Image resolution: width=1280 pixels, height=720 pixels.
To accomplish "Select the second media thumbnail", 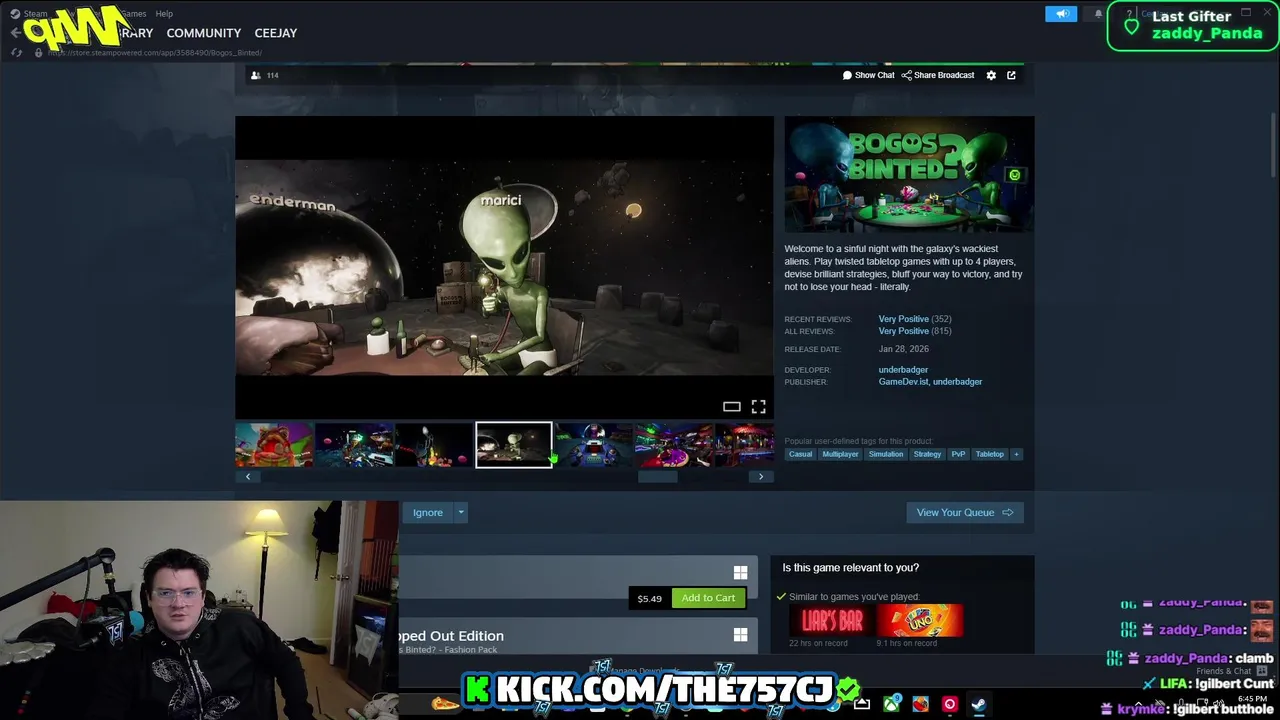I will click(354, 445).
